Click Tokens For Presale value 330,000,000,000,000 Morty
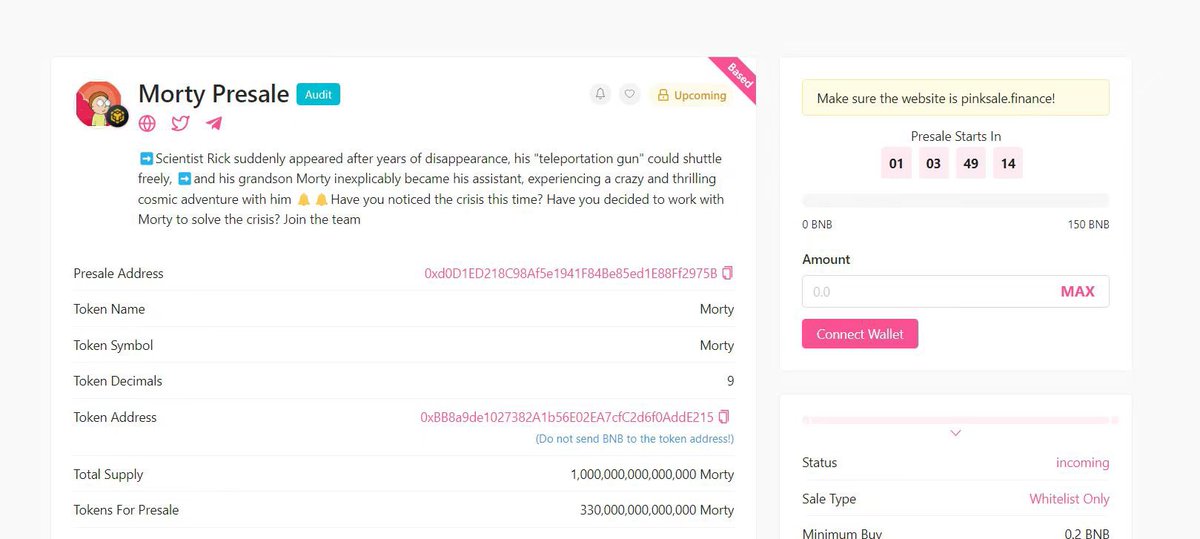This screenshot has height=539, width=1200. pos(657,510)
